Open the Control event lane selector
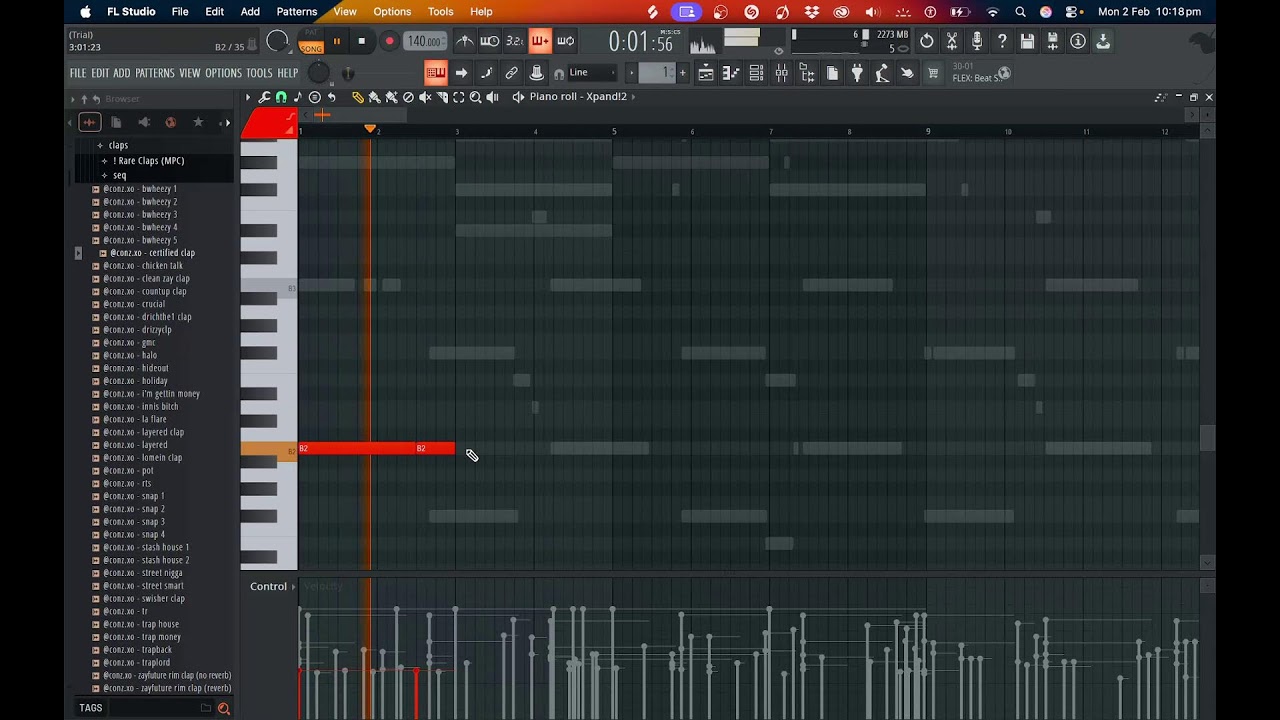The width and height of the screenshot is (1280, 720). point(272,586)
